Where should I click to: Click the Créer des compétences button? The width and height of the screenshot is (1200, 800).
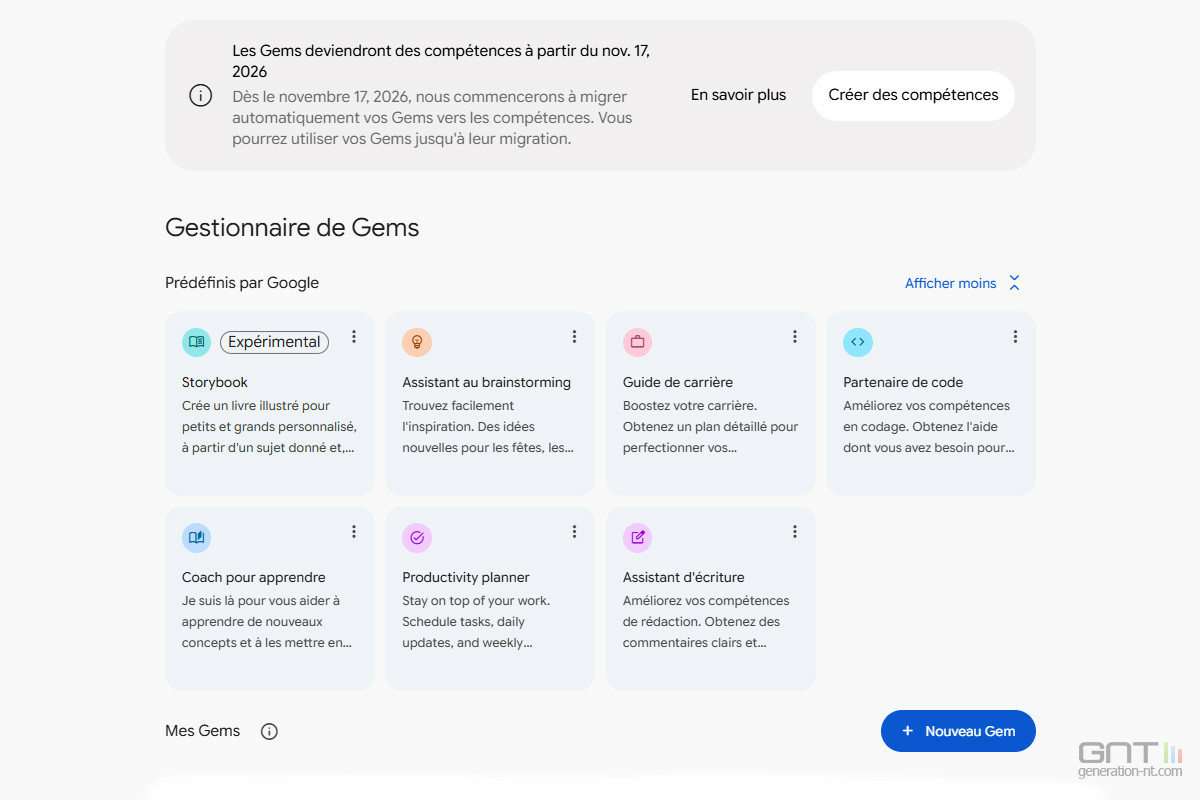click(x=913, y=95)
